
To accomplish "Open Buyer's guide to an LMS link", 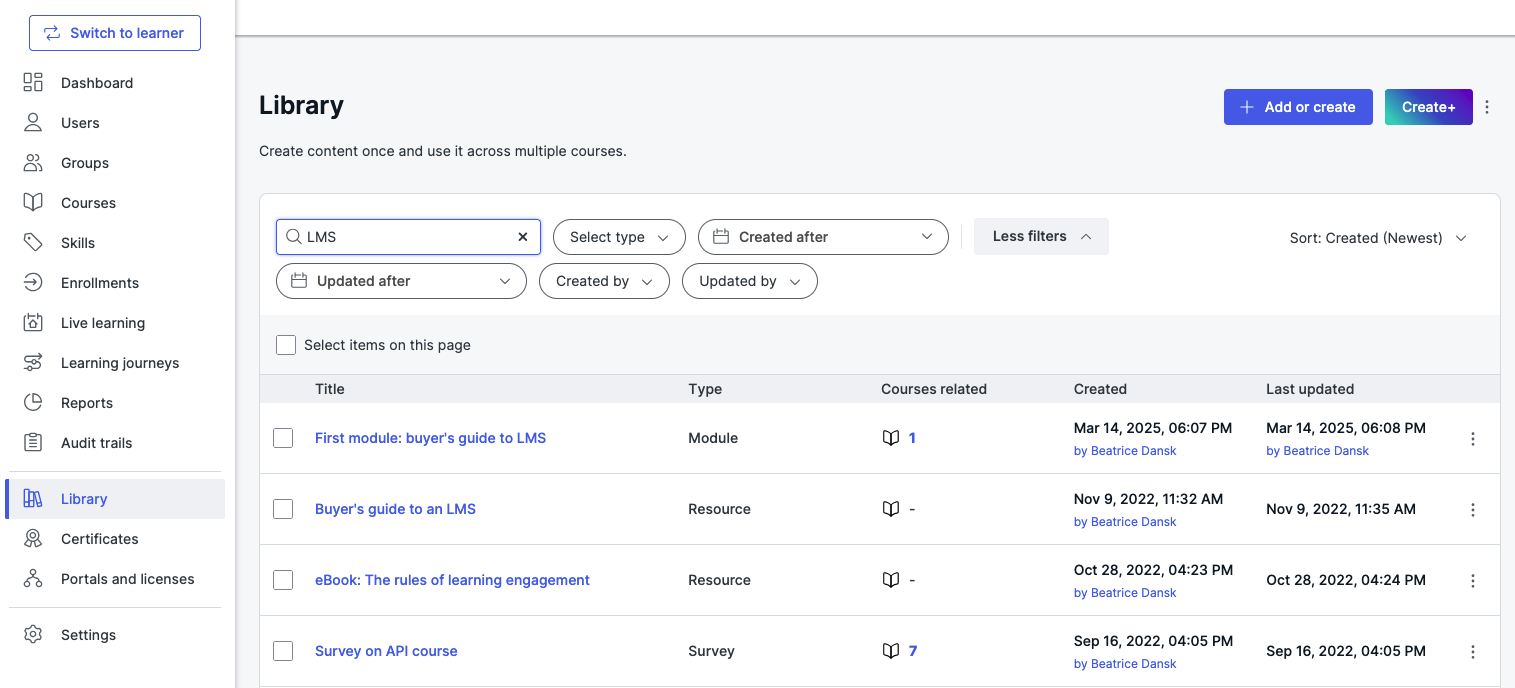I will (395, 509).
